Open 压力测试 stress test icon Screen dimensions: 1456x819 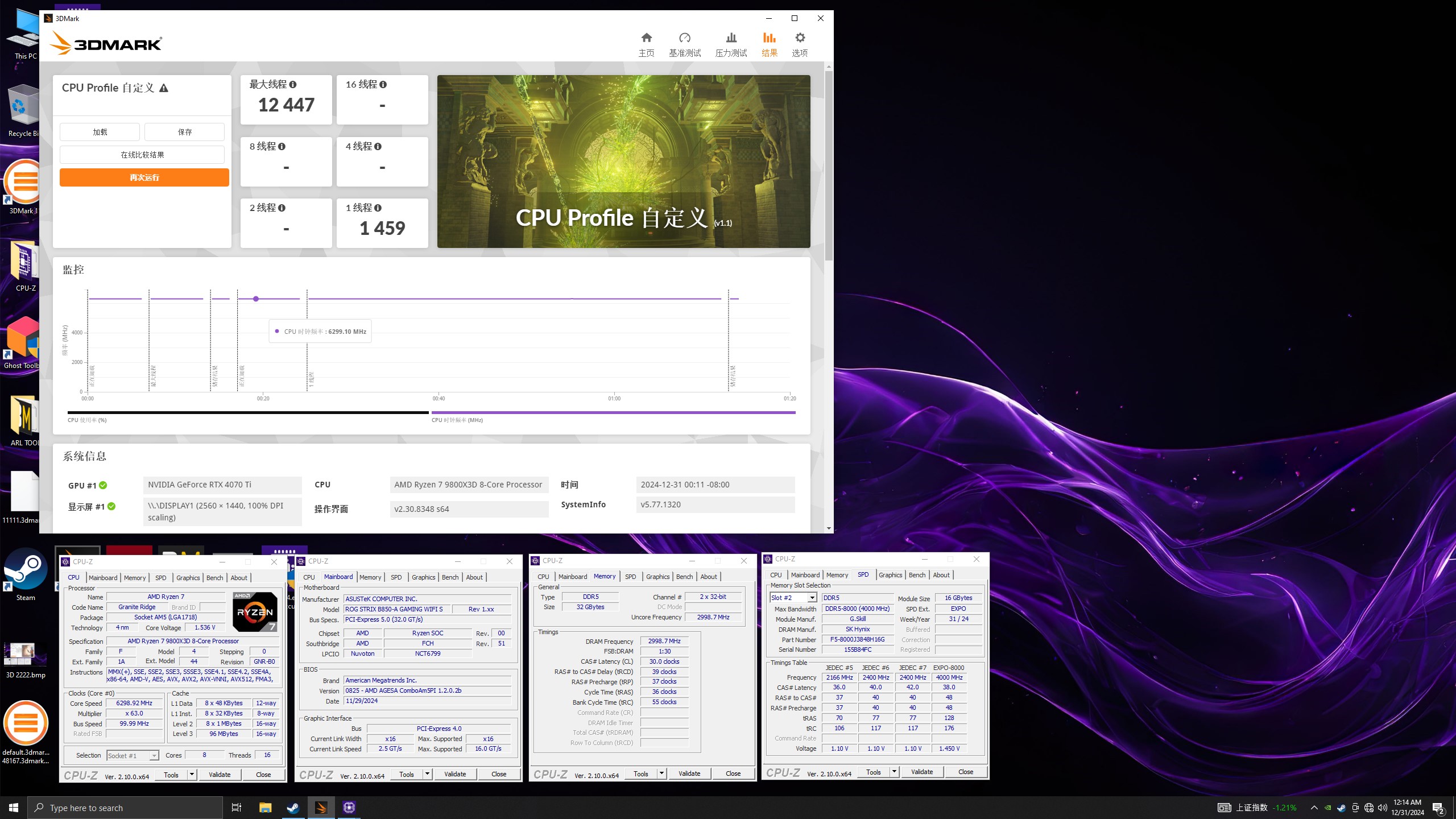pos(731,44)
